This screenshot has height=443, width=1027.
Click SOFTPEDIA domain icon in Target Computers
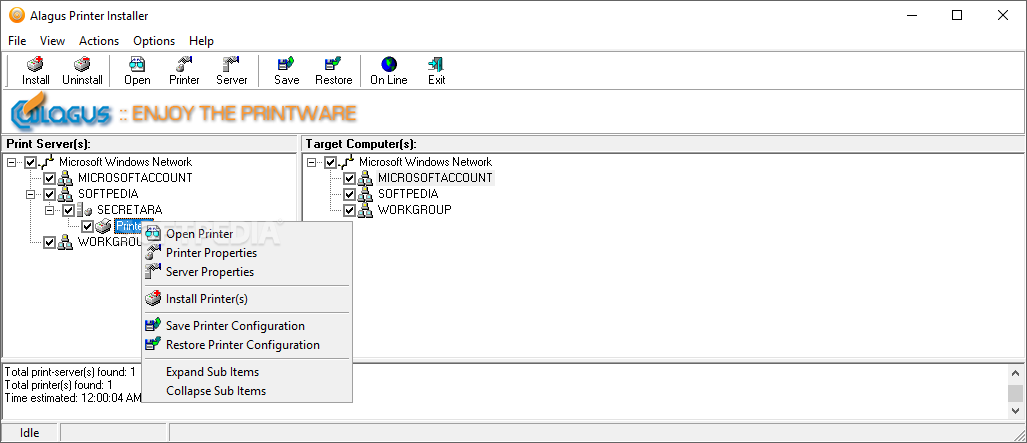point(365,194)
